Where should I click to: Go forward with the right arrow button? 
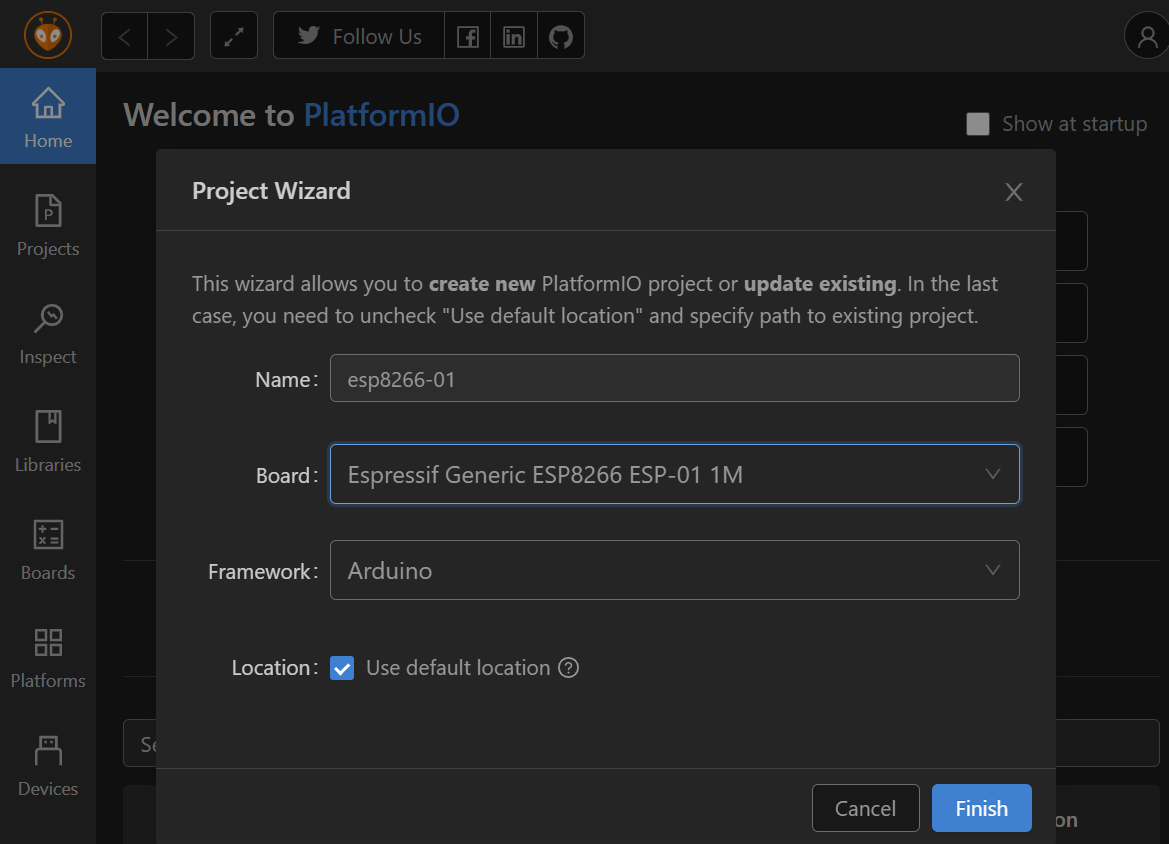(171, 36)
